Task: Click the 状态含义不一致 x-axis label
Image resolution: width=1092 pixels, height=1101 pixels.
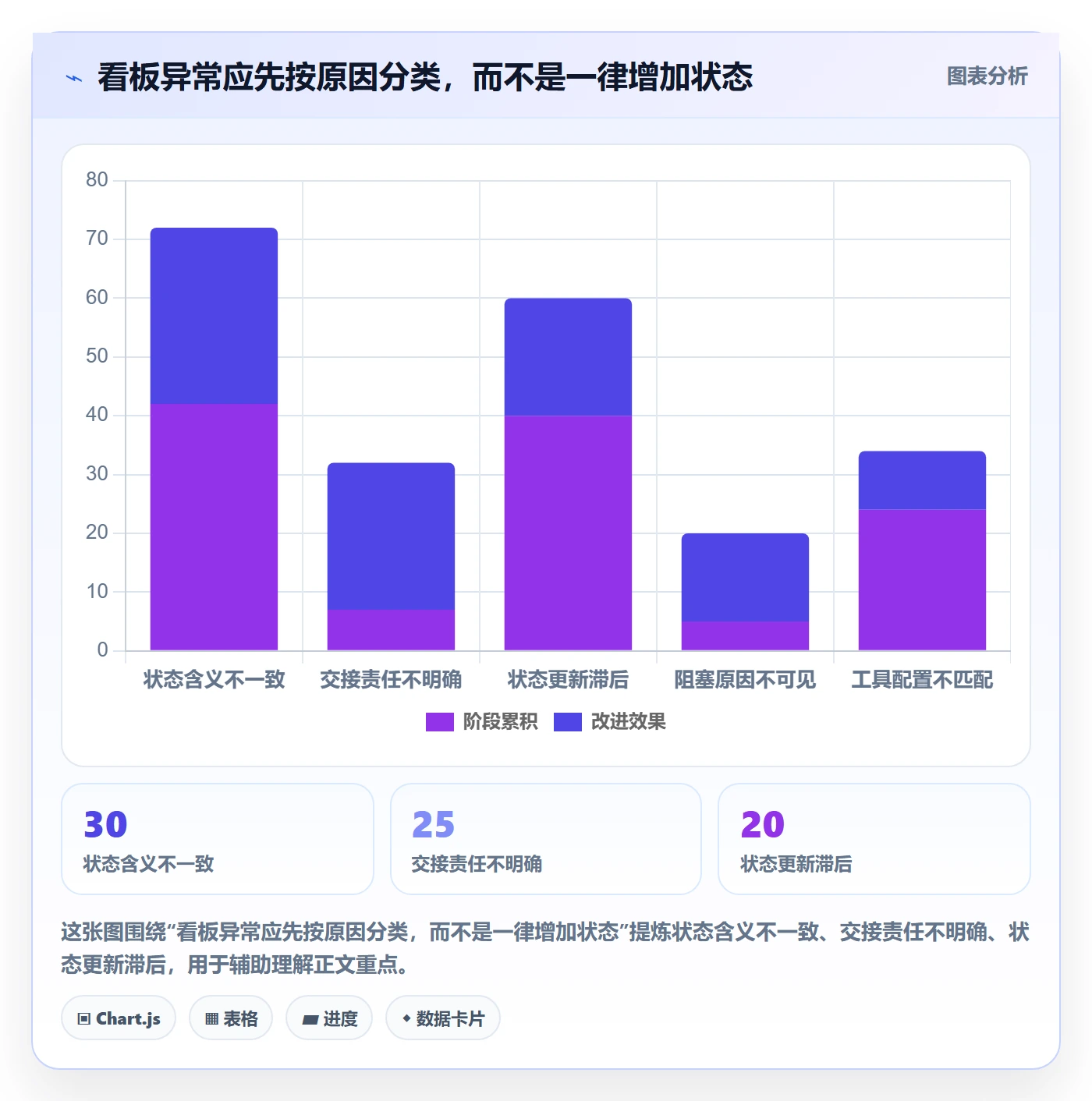Action: [x=214, y=680]
